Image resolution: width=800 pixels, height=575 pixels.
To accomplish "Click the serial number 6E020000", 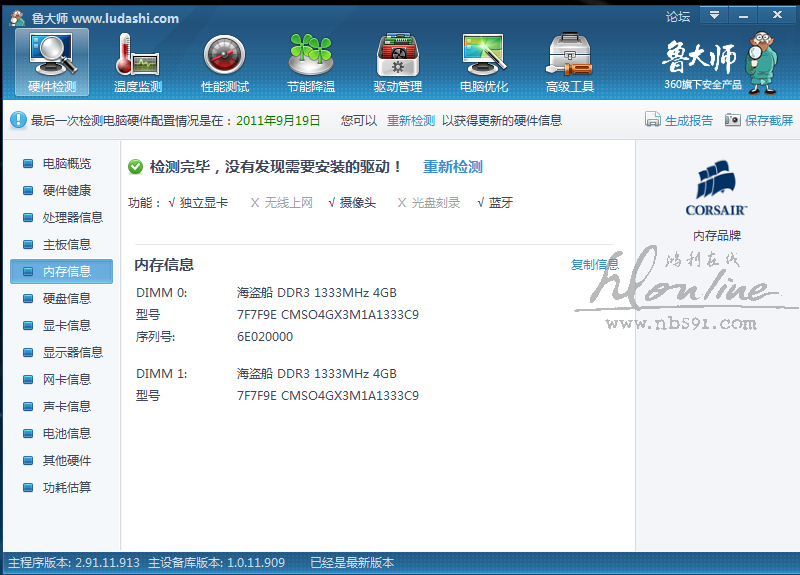I will 265,337.
